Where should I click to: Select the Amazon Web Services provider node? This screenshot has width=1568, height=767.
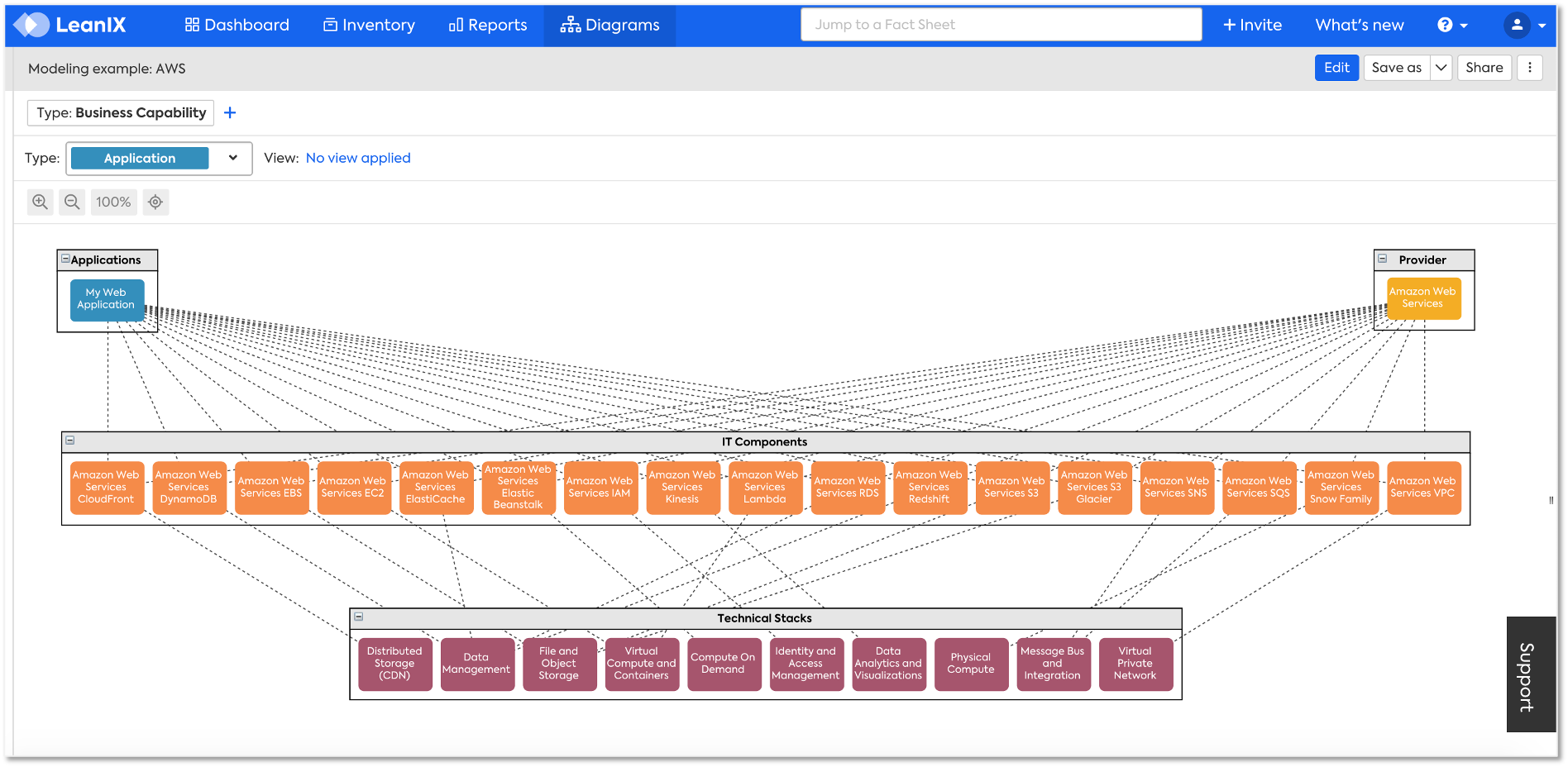[x=1422, y=298]
